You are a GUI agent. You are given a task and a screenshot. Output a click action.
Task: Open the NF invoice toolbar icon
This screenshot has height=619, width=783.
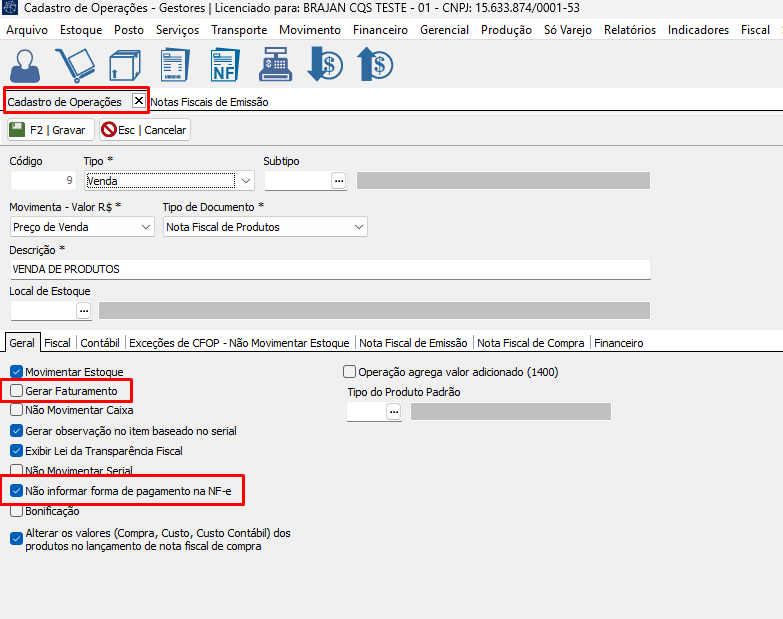click(224, 65)
